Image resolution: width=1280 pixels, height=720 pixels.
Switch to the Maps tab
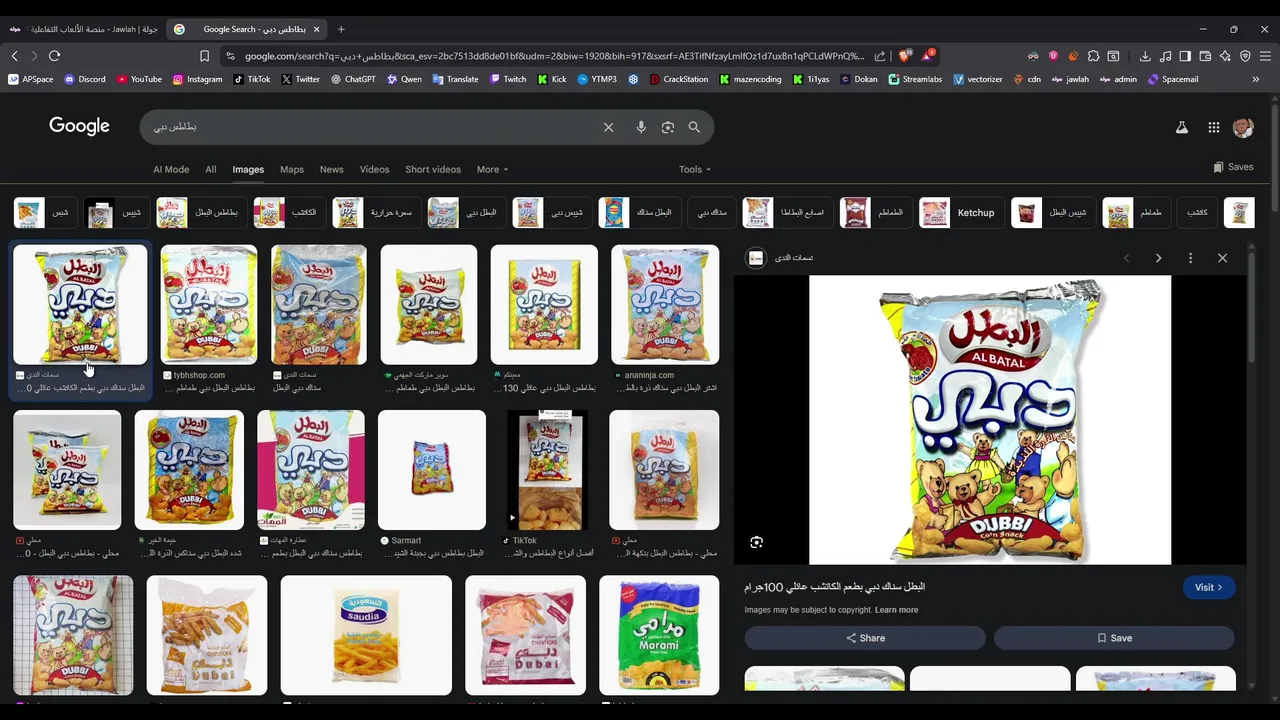[292, 169]
